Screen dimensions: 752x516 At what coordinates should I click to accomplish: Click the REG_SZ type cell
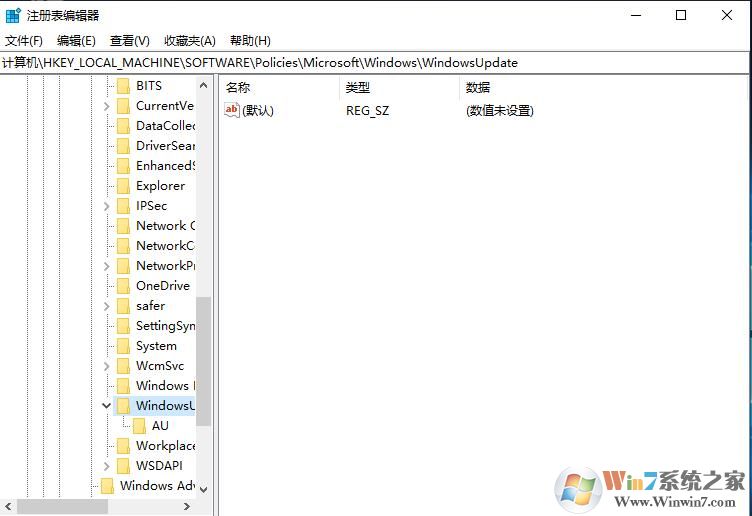click(367, 111)
